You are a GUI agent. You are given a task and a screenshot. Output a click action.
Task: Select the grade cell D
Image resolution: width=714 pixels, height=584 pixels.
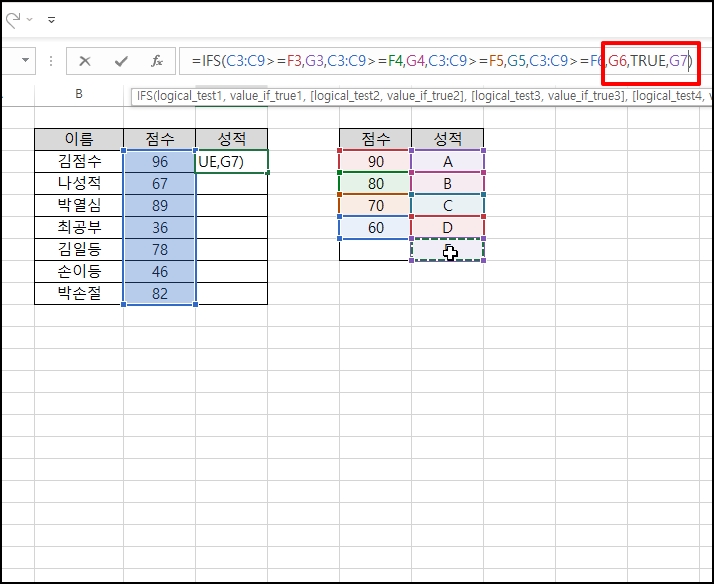coord(448,227)
